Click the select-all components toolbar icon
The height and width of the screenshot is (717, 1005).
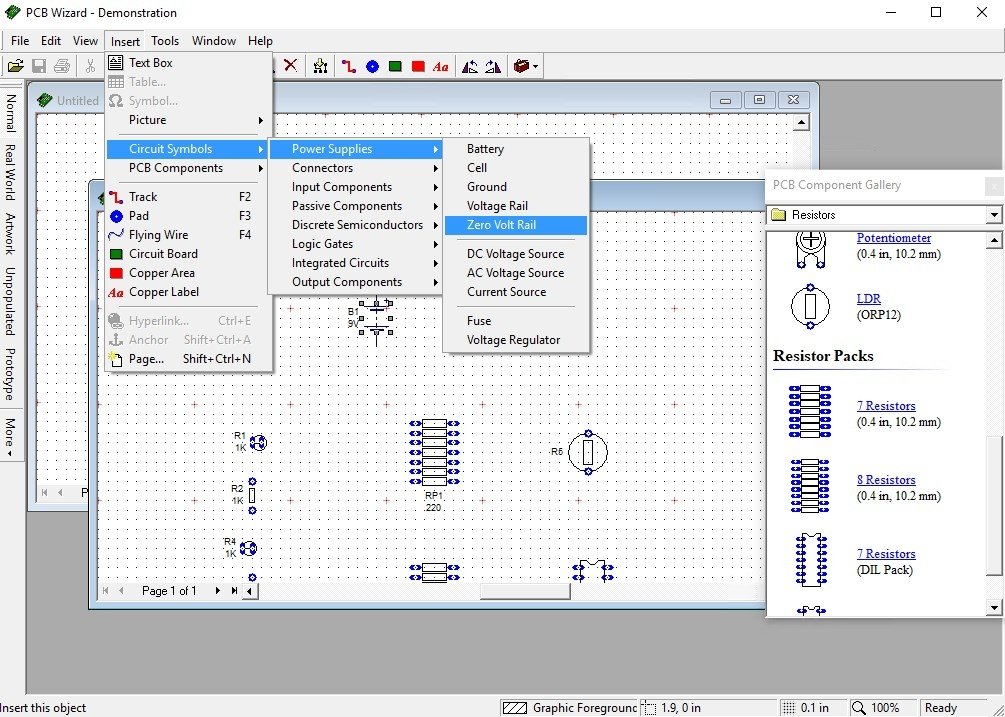(320, 66)
